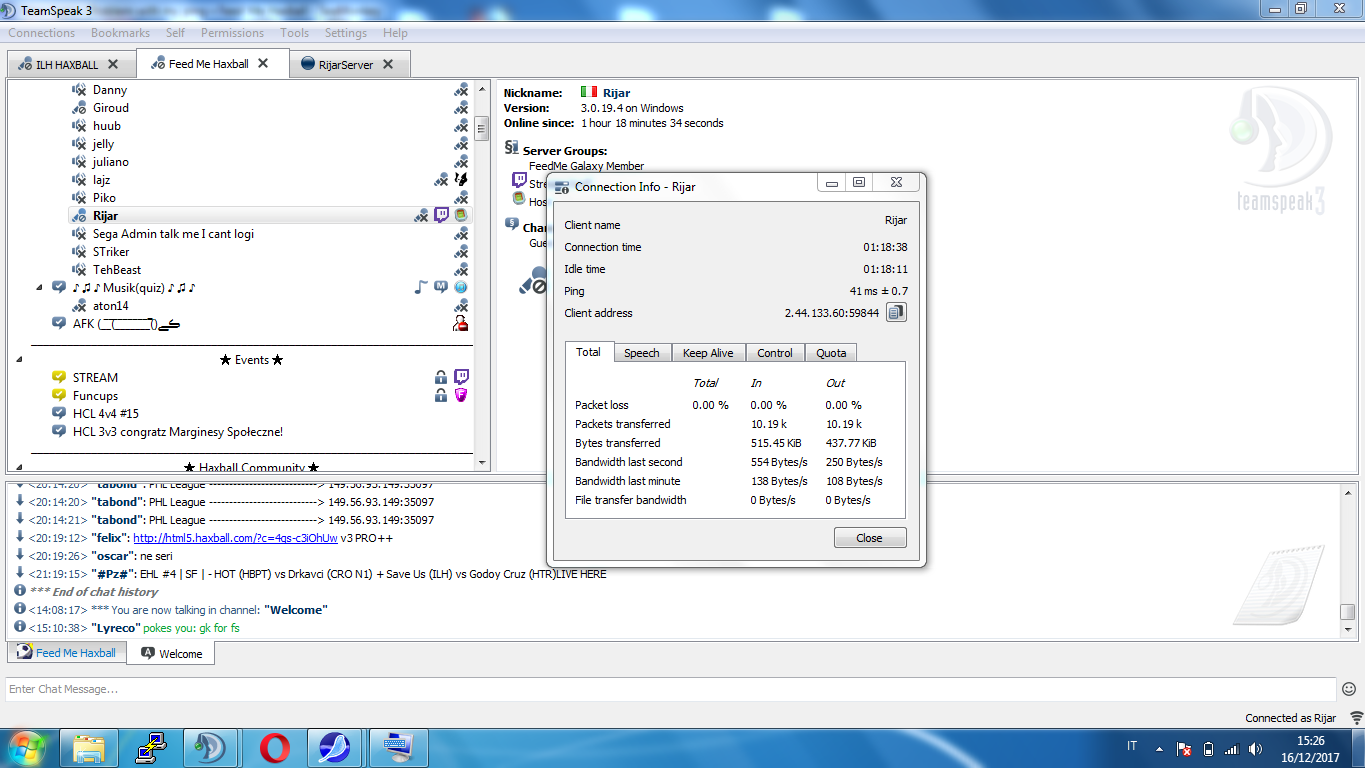This screenshot has height=768, width=1365.
Task: Open the Keep Alive tab in Connection Info
Action: click(x=708, y=353)
